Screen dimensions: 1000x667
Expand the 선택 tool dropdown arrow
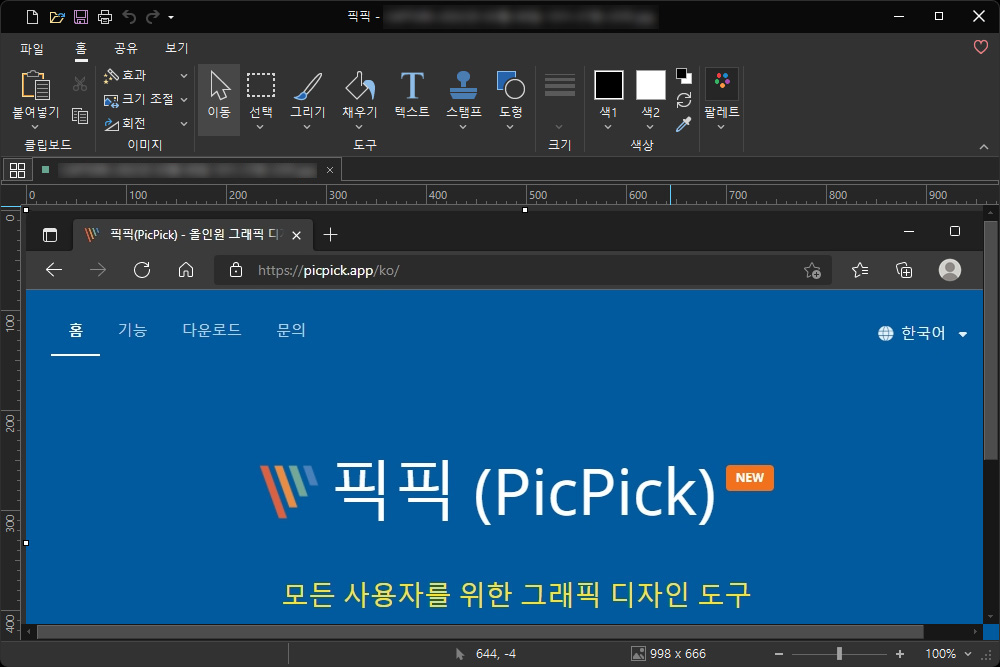pyautogui.click(x=260, y=127)
